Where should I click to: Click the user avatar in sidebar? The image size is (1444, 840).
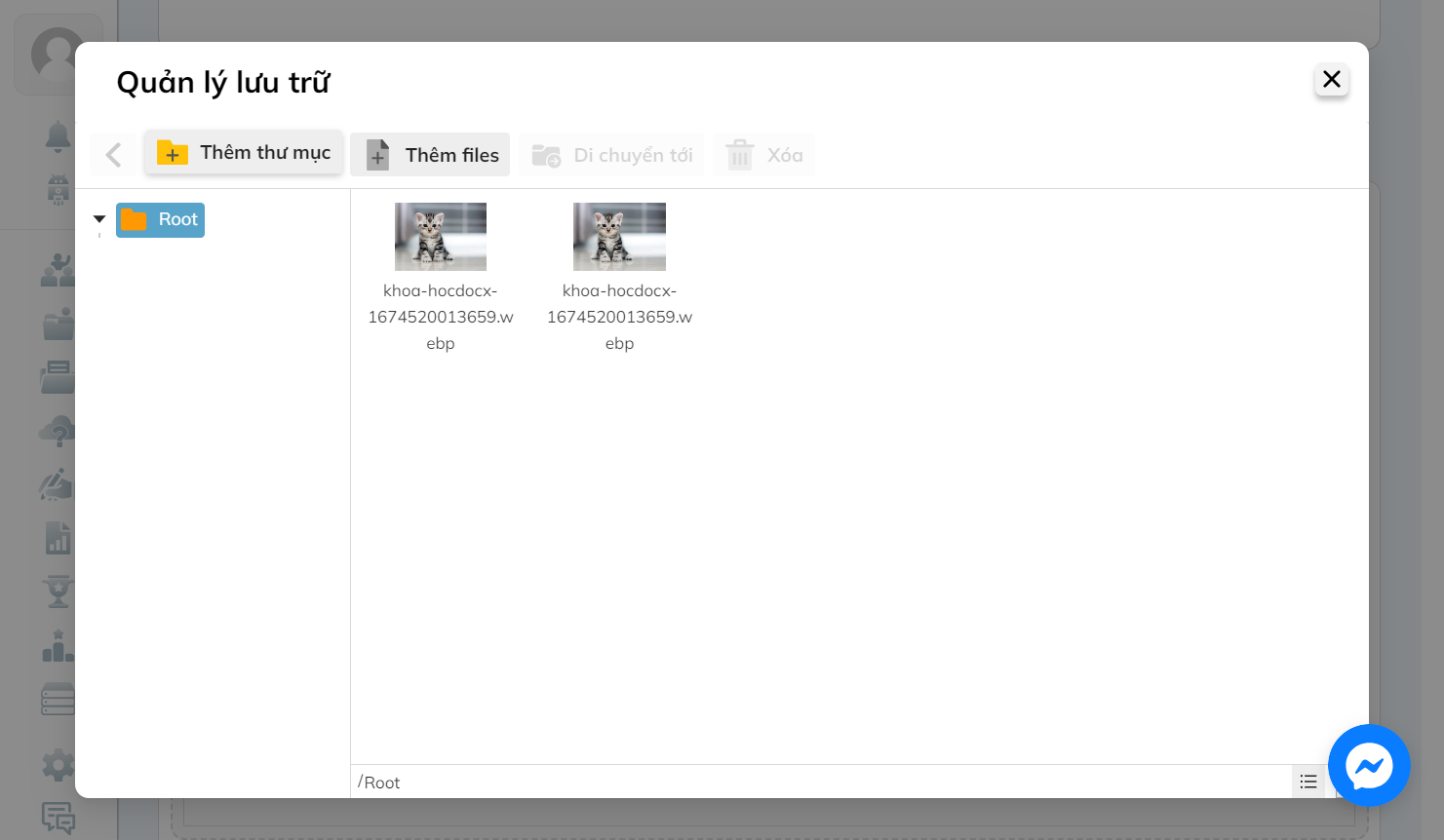[x=58, y=55]
